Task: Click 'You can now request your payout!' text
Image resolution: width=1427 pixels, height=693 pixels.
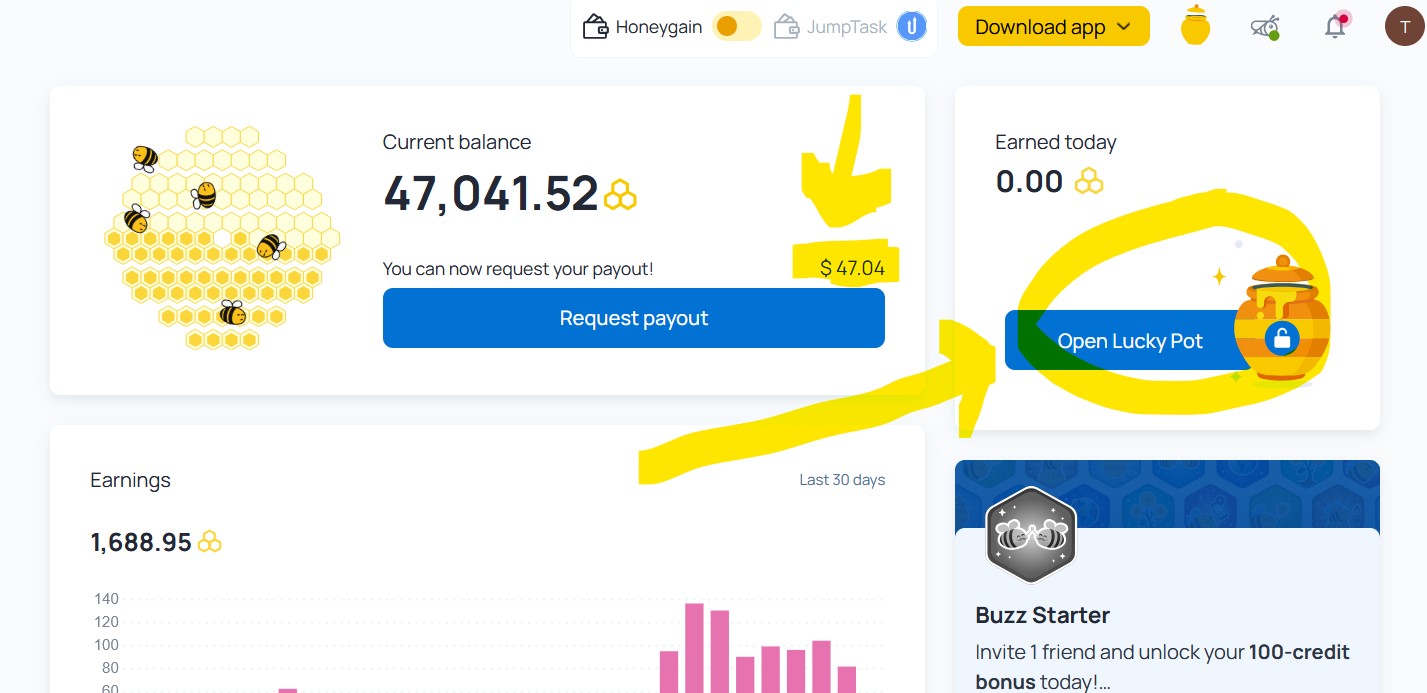Action: tap(518, 269)
